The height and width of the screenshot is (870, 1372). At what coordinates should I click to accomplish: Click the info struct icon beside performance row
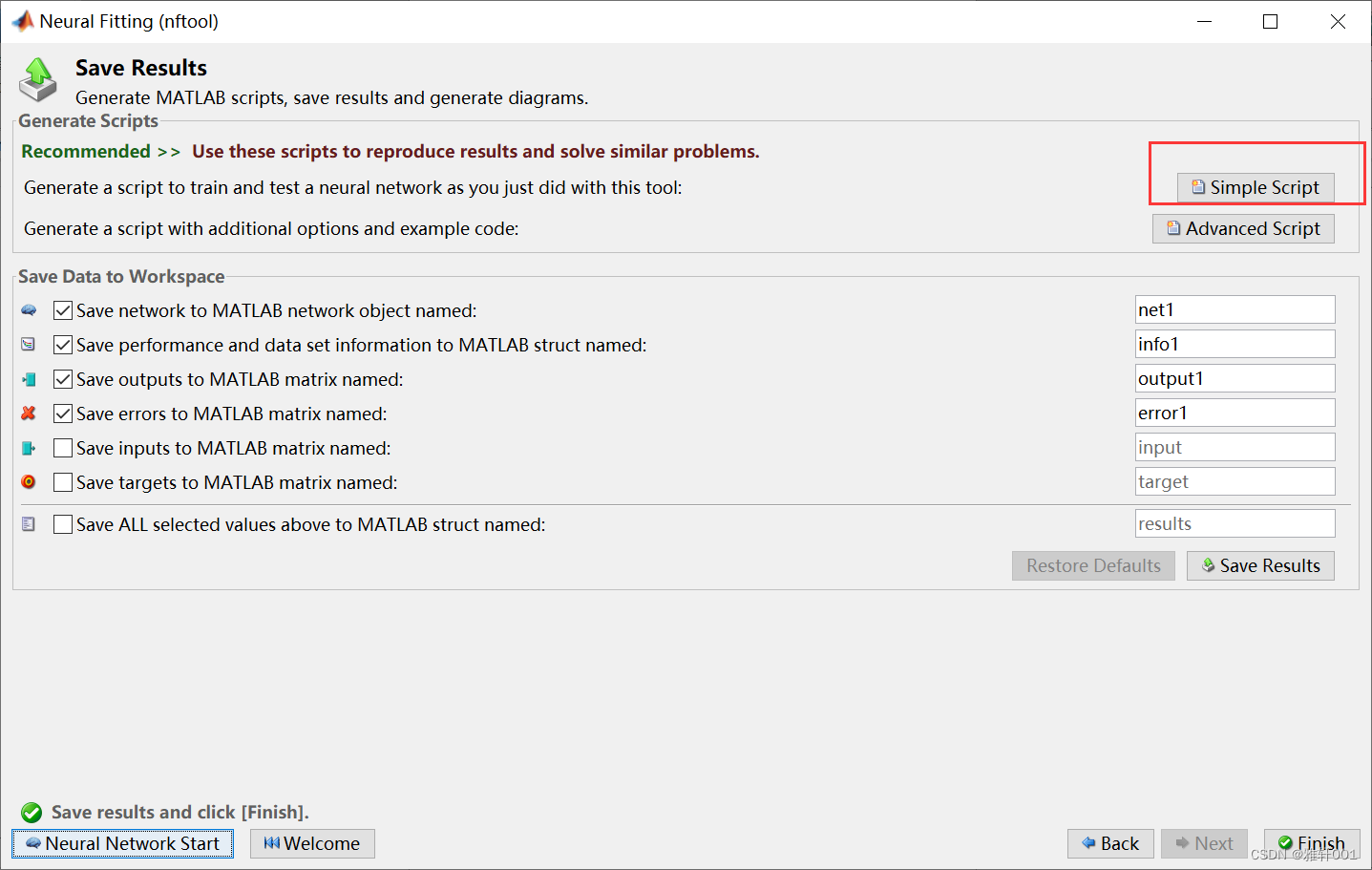tap(29, 345)
